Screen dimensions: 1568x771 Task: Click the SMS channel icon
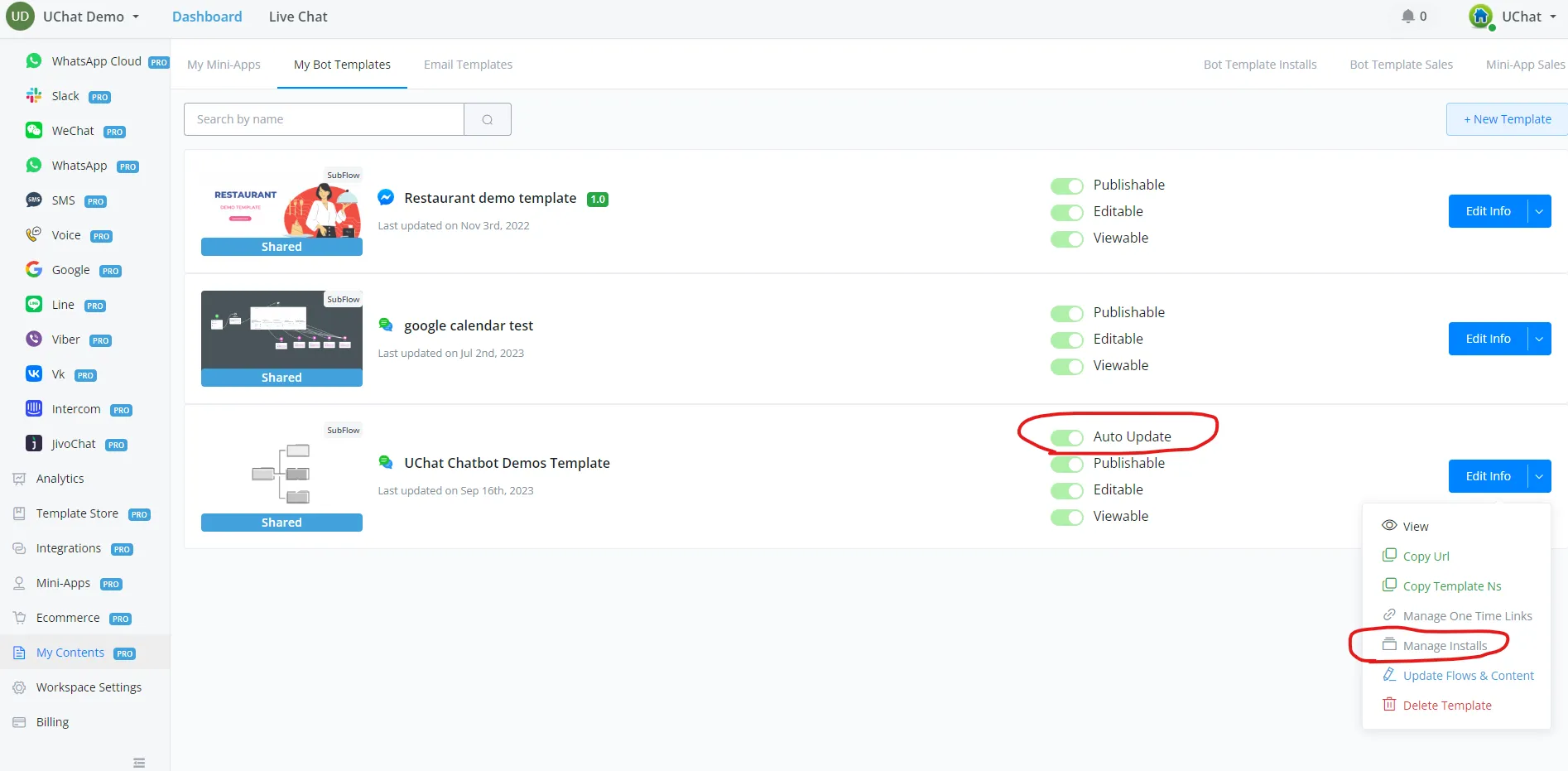coord(34,200)
